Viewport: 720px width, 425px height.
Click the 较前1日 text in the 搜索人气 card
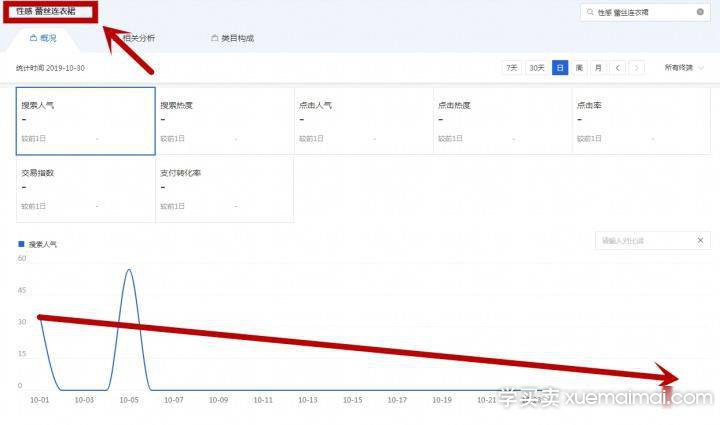(x=34, y=139)
